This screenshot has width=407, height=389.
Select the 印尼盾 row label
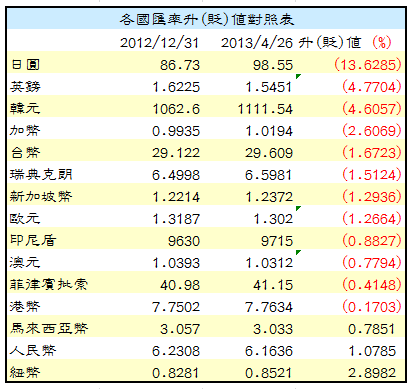coord(33,241)
